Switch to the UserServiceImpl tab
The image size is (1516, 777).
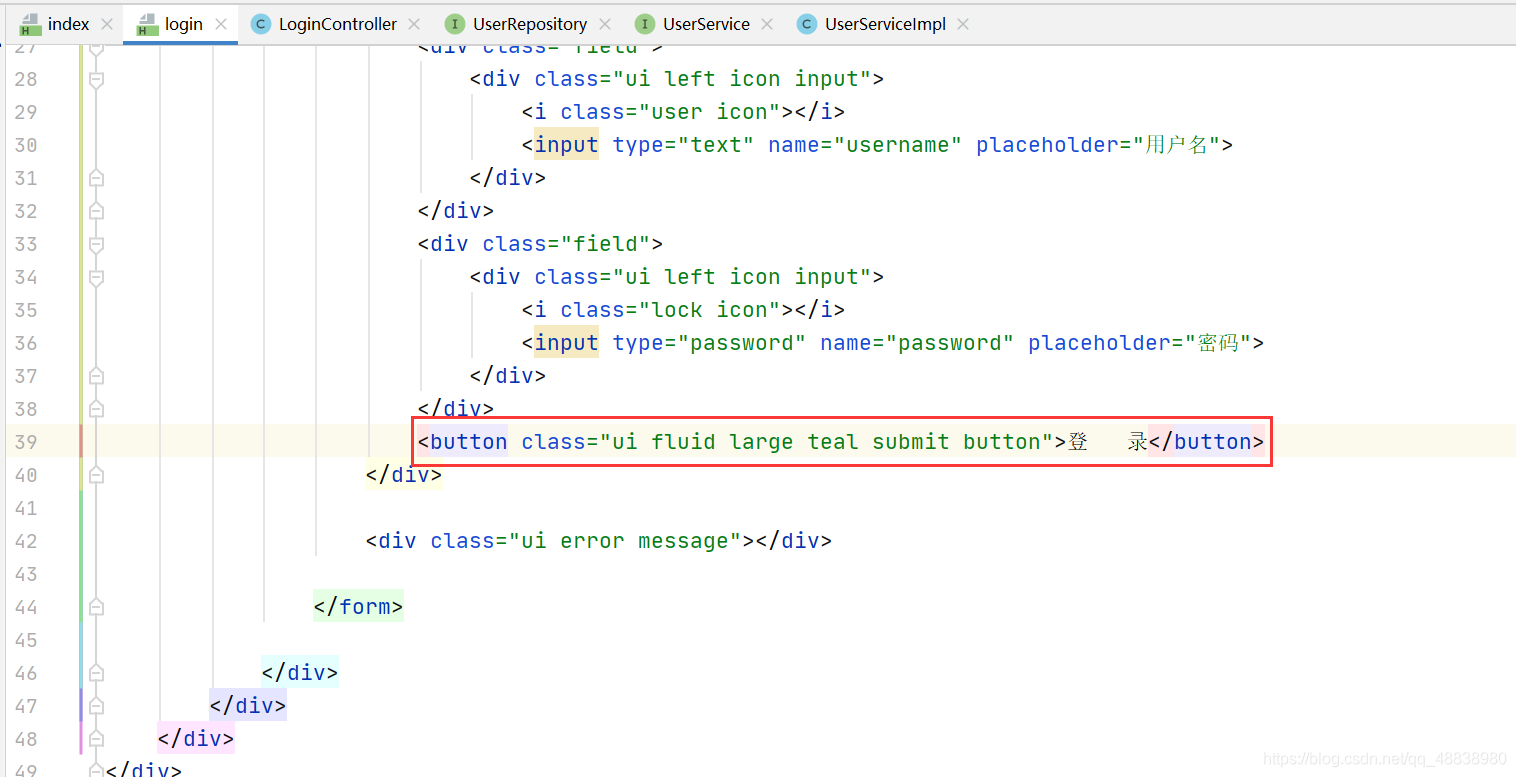click(885, 24)
